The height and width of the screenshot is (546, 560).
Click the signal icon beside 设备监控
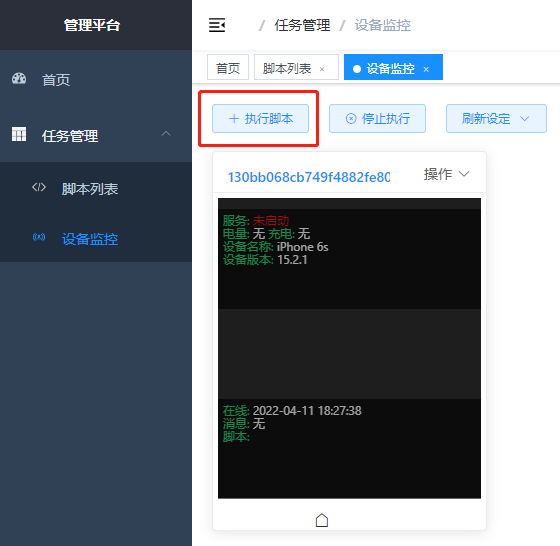pyautogui.click(x=39, y=237)
